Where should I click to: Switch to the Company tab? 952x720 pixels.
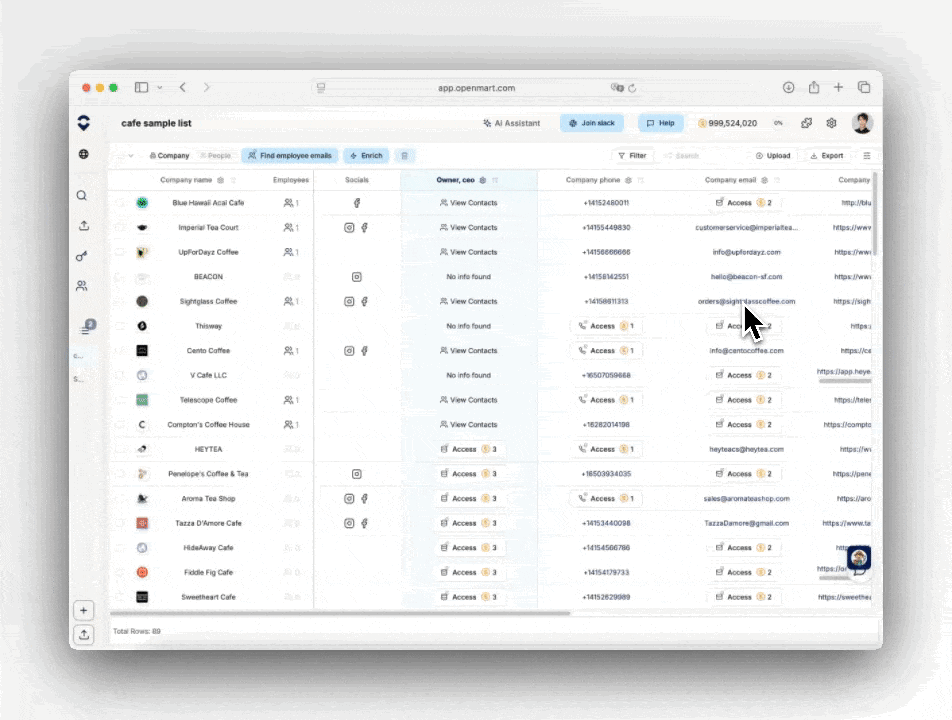point(169,156)
